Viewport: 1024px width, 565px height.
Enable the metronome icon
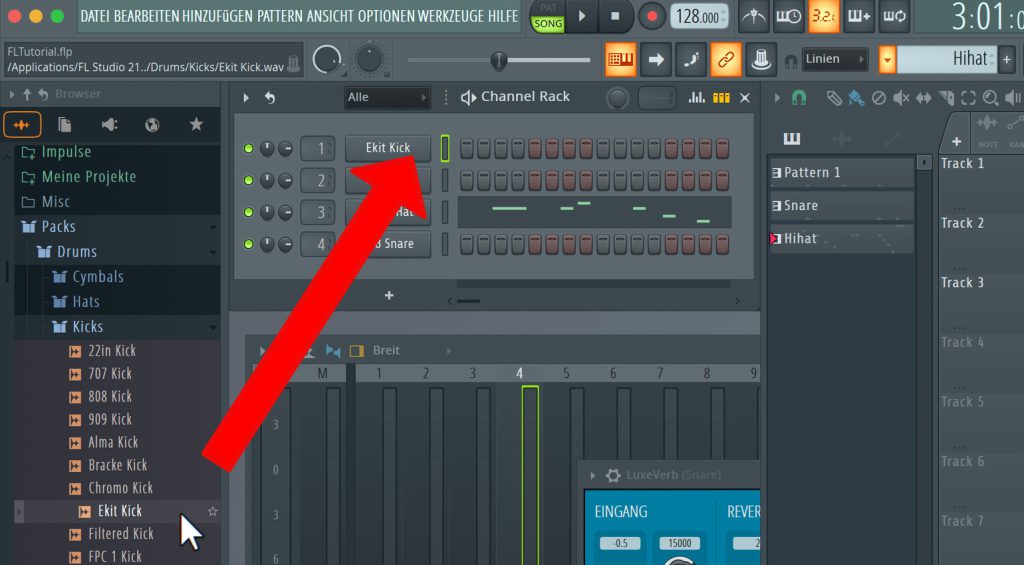[x=754, y=16]
